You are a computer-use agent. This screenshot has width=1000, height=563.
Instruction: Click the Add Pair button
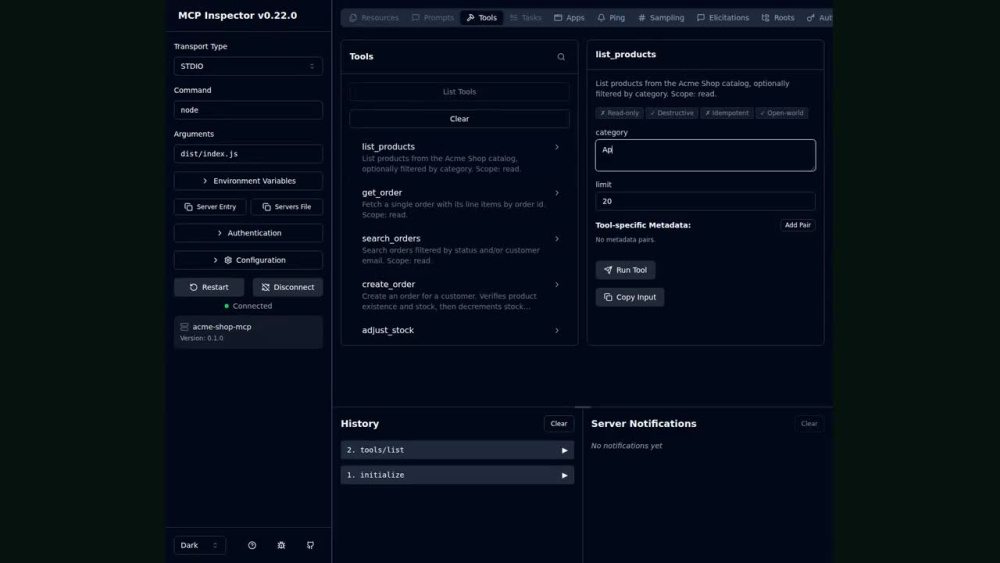[797, 225]
